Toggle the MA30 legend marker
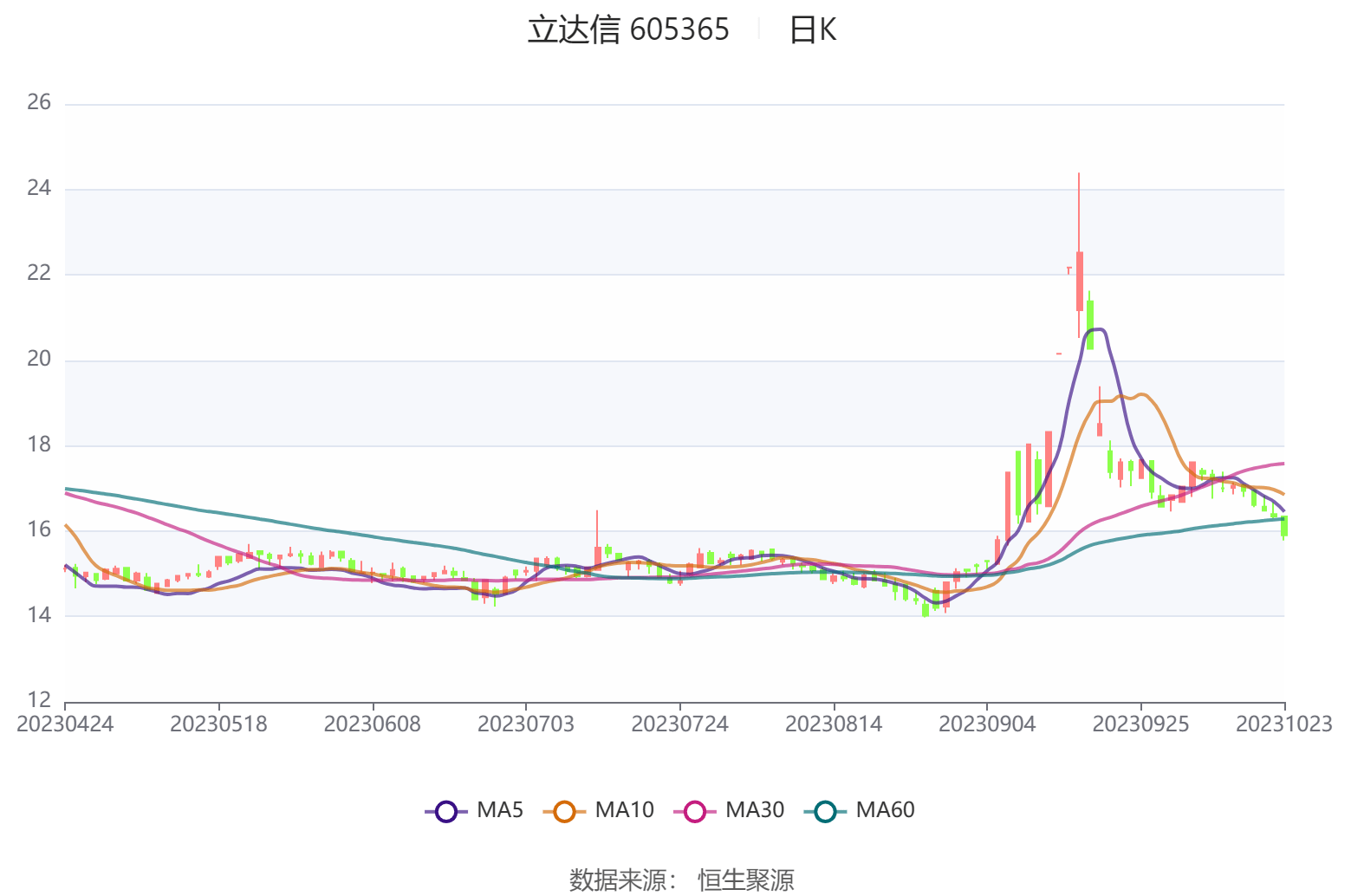Image resolution: width=1364 pixels, height=896 pixels. coord(694,812)
